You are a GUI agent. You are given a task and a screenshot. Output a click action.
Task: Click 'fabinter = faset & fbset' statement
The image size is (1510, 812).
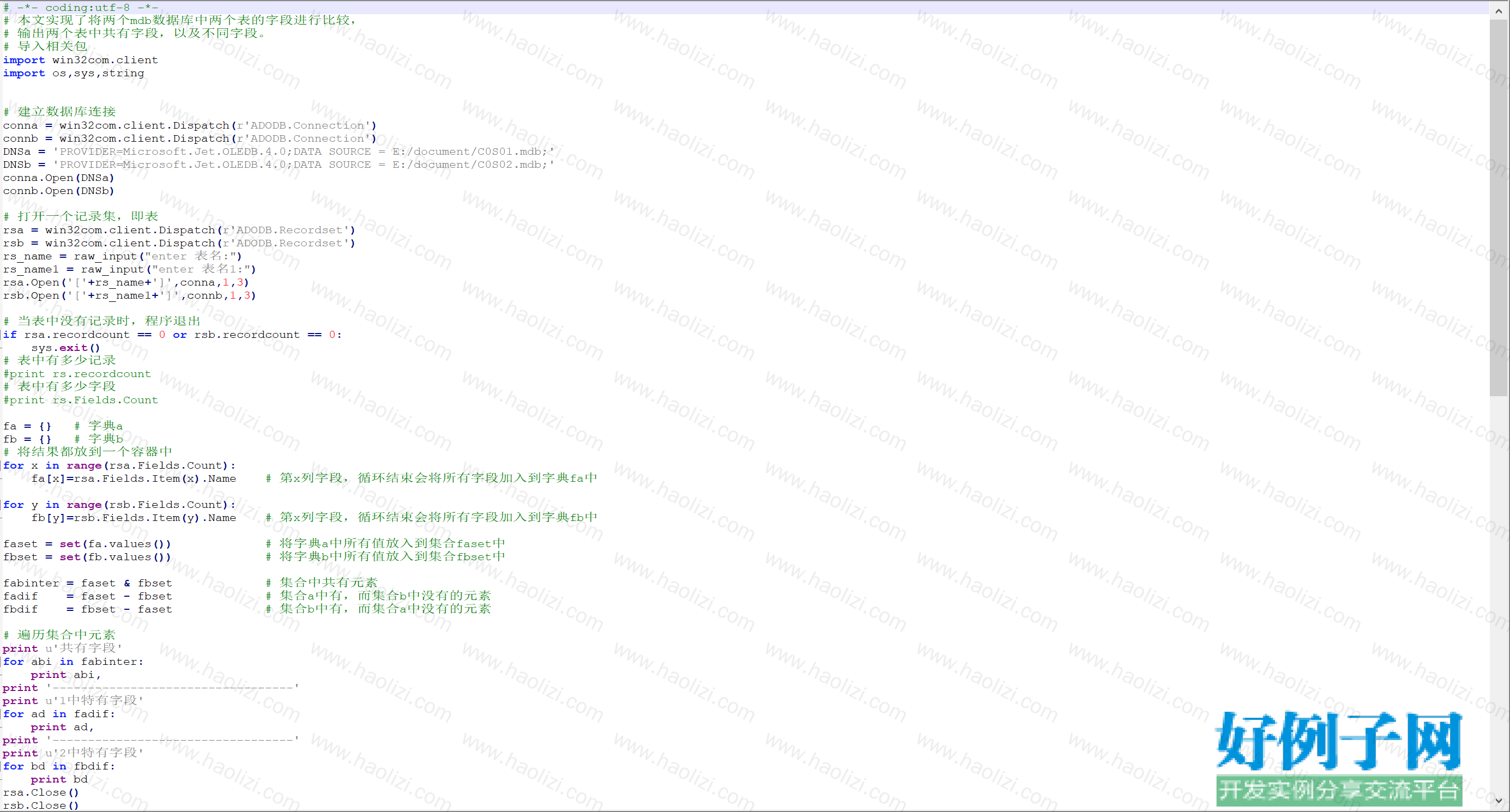[88, 583]
